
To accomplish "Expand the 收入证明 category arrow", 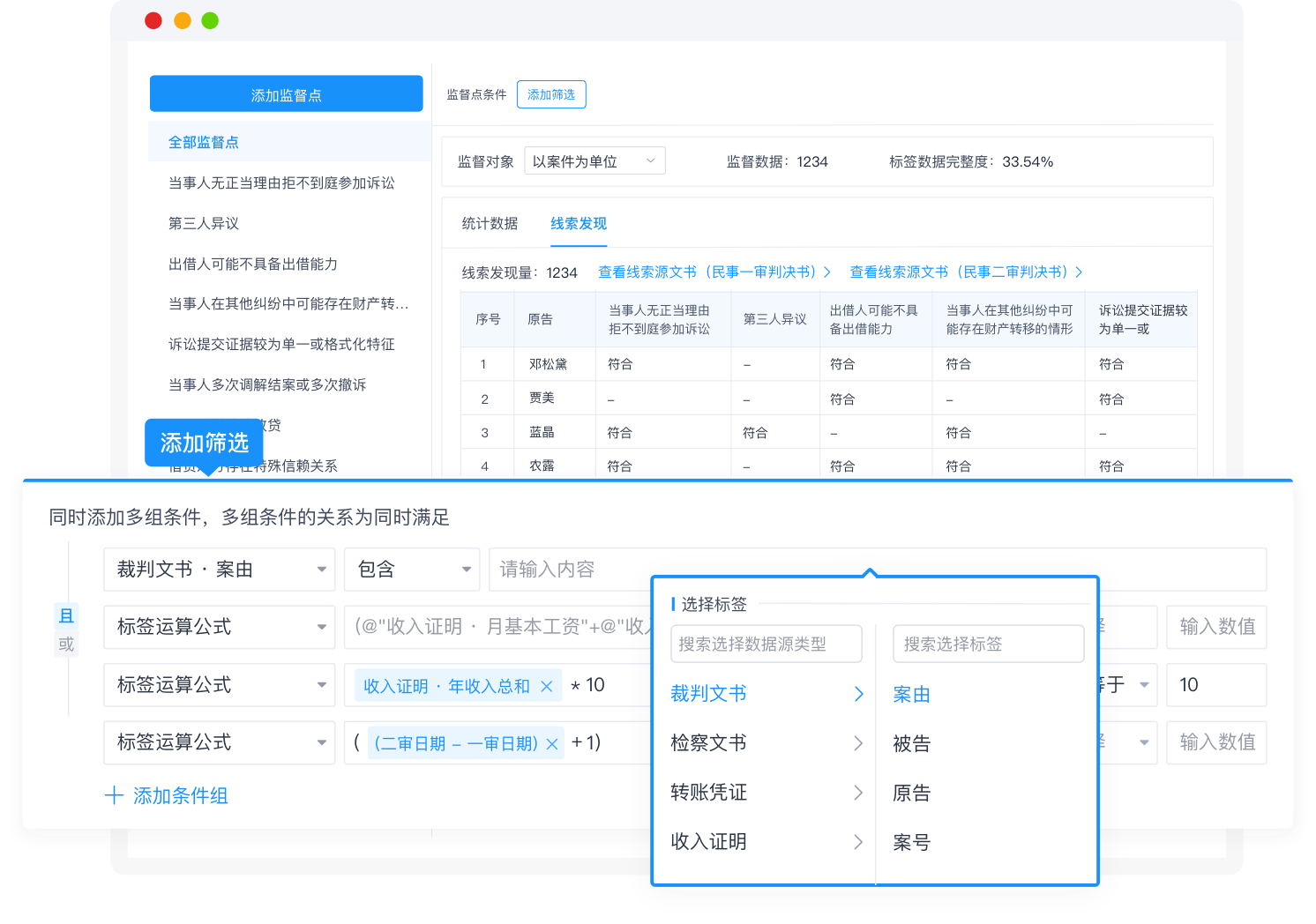I will 858,842.
